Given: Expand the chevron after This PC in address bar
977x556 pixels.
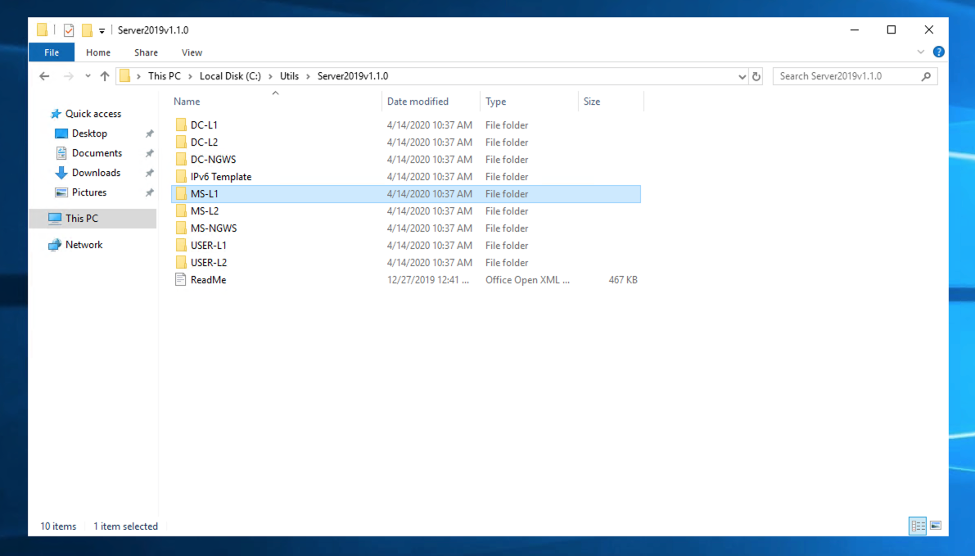Looking at the screenshot, I should tap(190, 76).
